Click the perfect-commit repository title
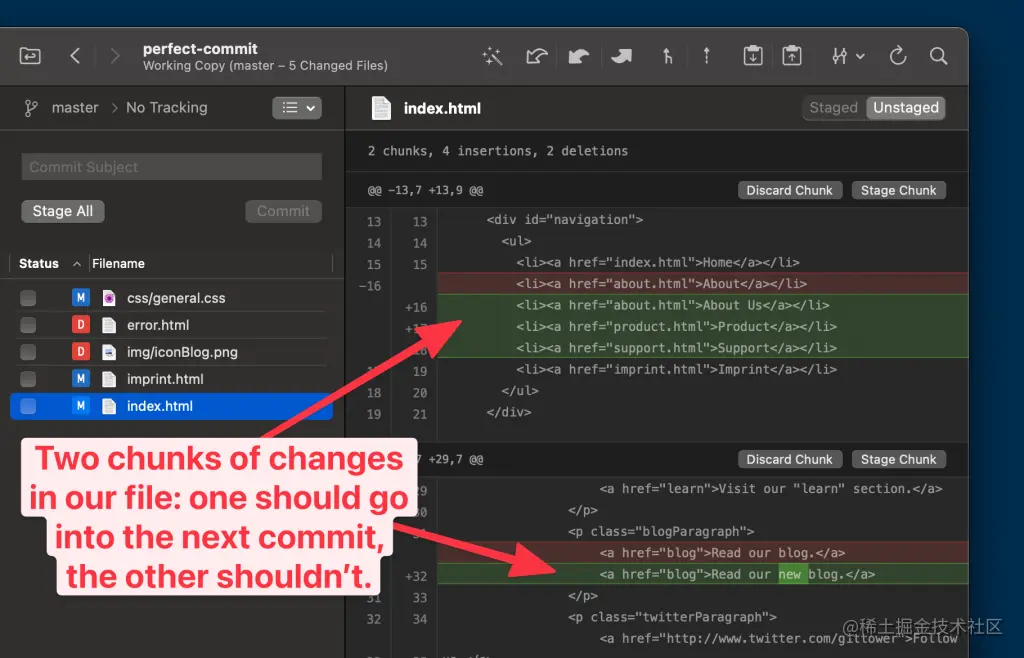This screenshot has width=1024, height=658. pos(200,49)
